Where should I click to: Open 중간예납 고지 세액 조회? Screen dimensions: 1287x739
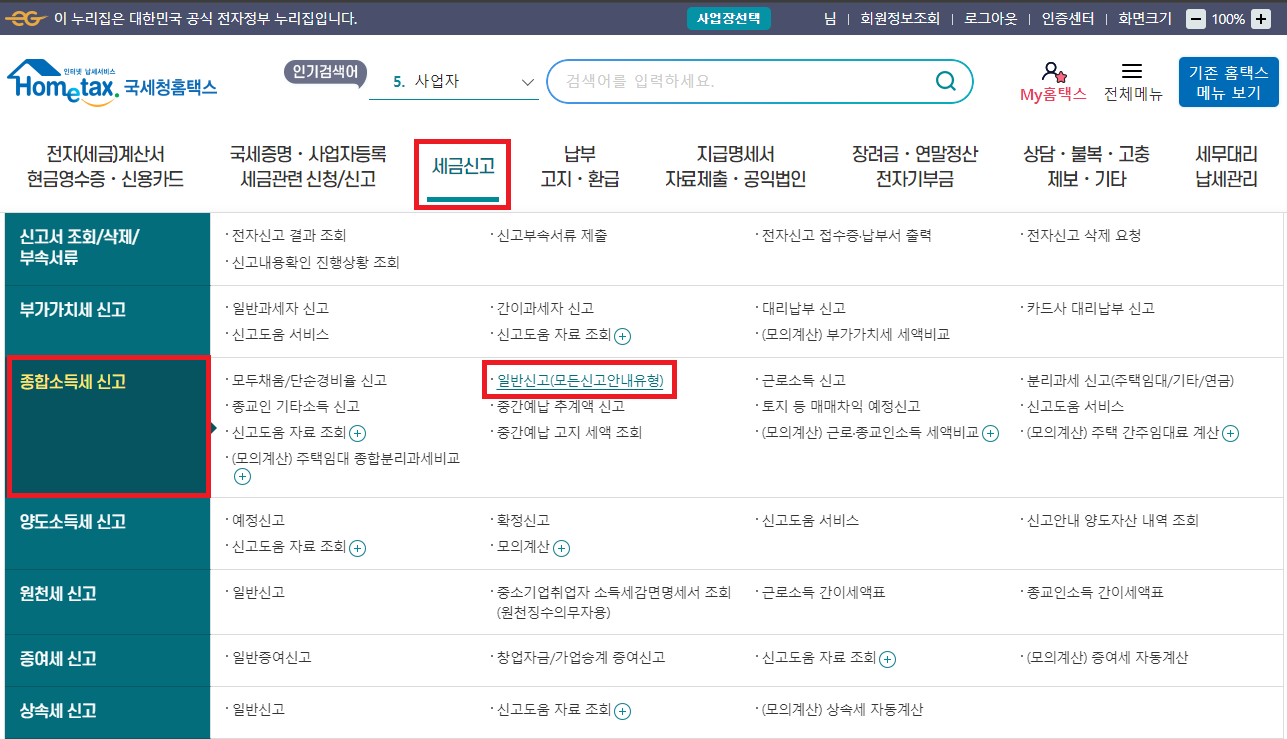[569, 433]
